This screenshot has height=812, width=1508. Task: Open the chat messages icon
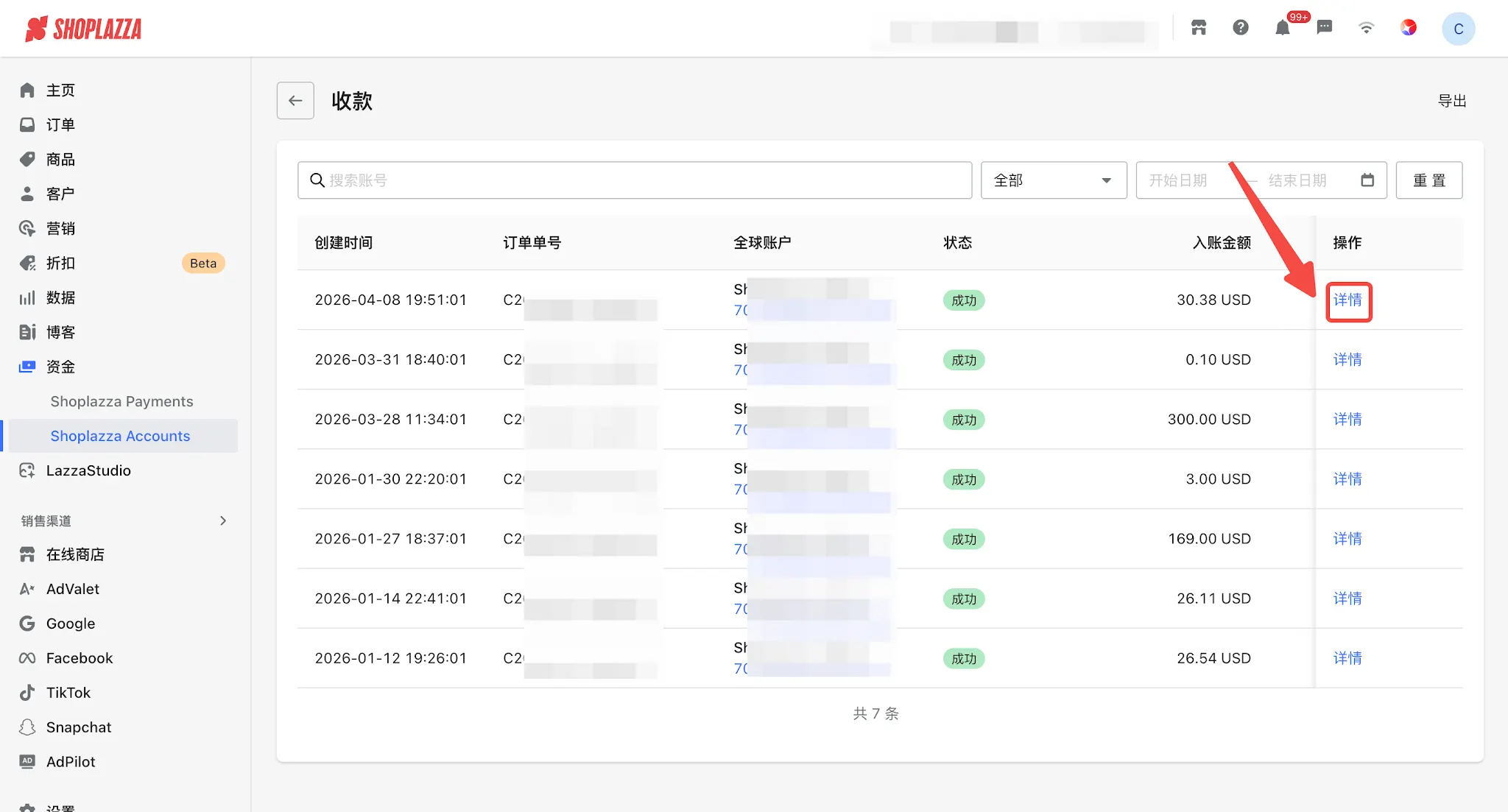(x=1325, y=28)
